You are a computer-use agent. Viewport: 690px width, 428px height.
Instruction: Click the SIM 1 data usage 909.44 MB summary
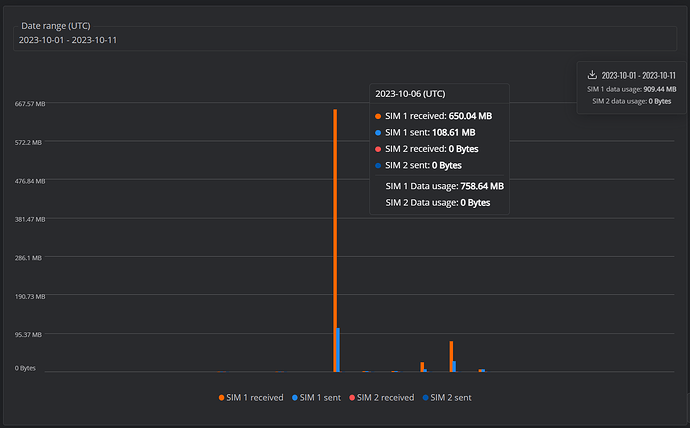click(x=631, y=89)
